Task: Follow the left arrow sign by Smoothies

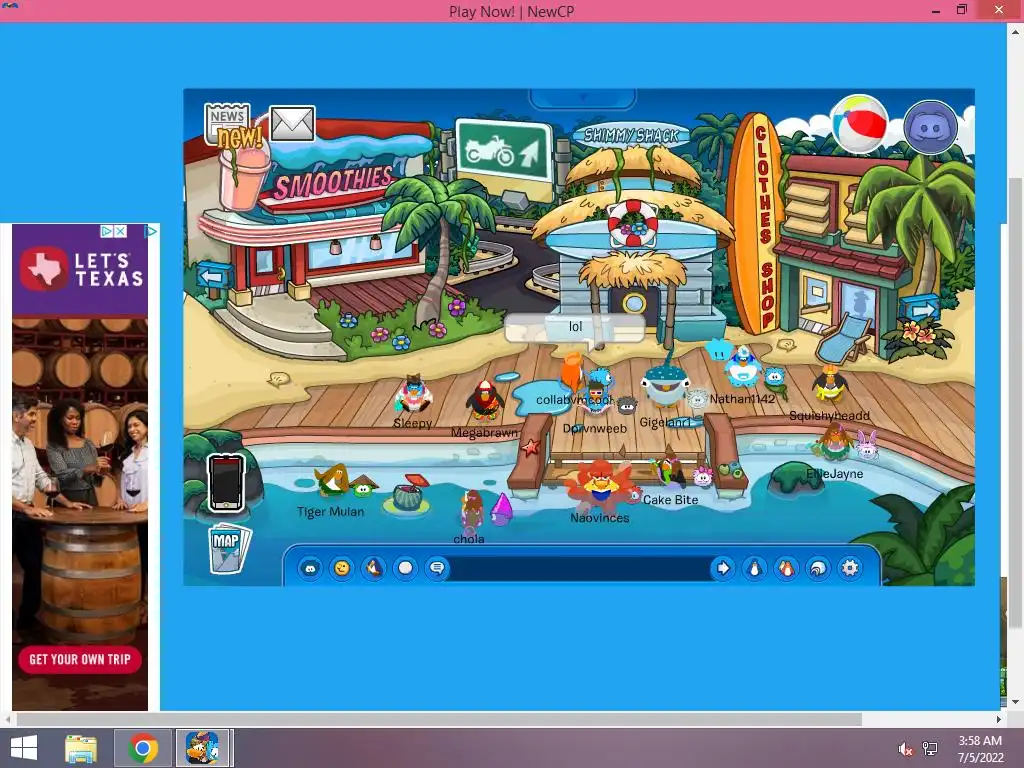Action: point(214,276)
